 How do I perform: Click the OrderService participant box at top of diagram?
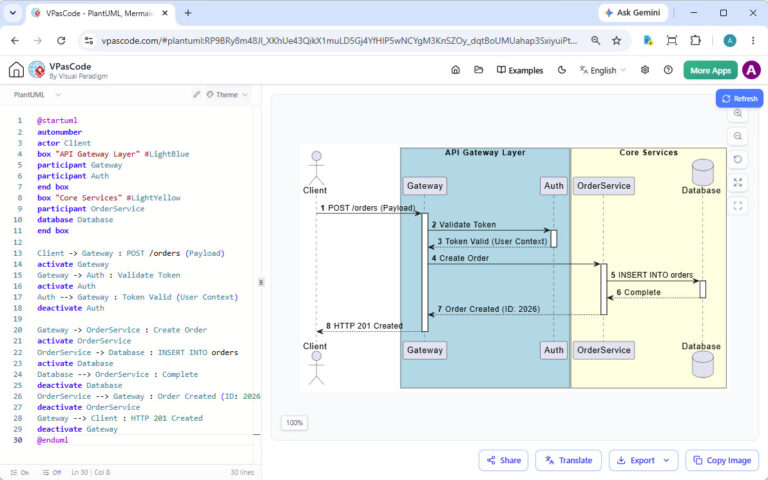pyautogui.click(x=603, y=186)
